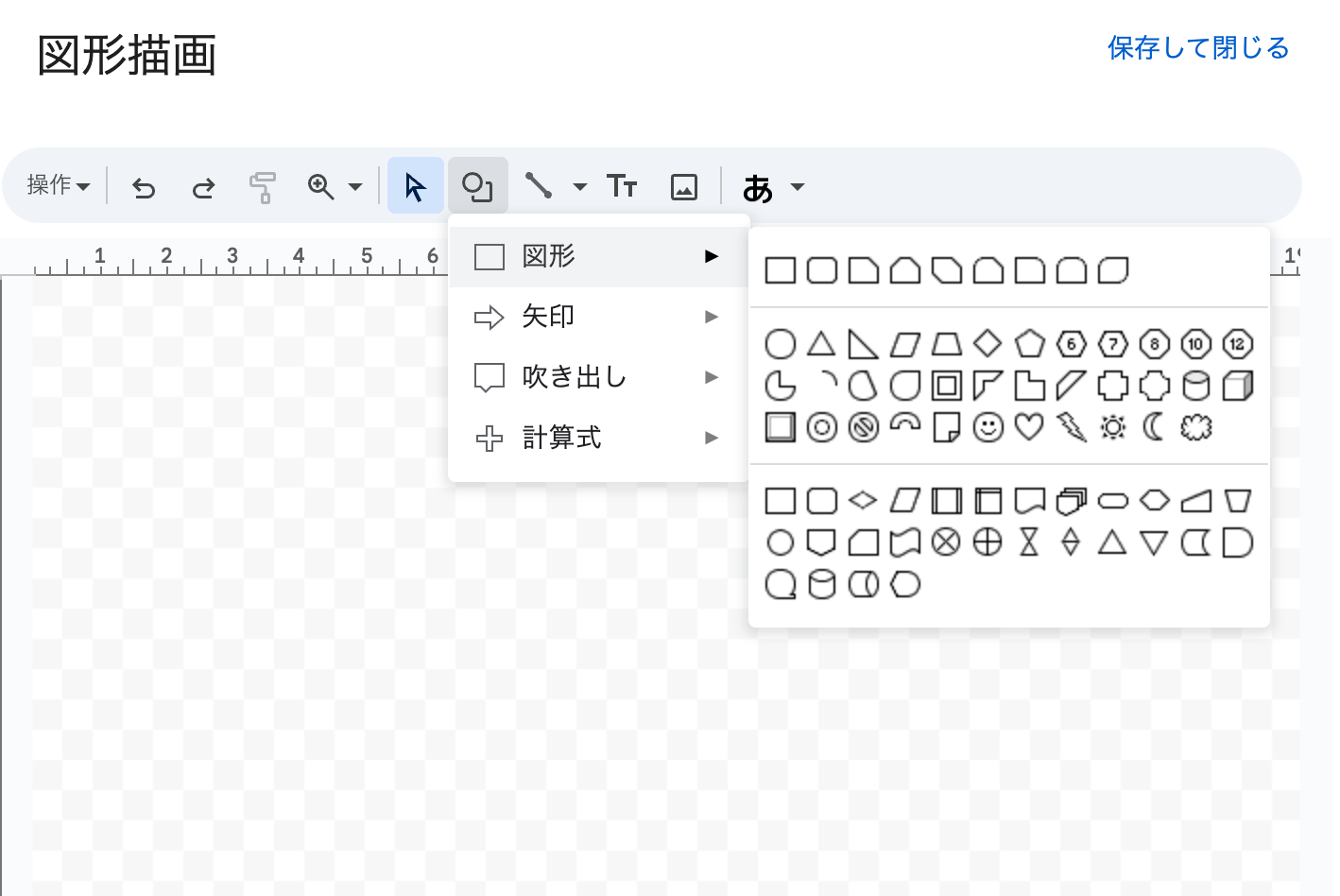Viewport: 1340px width, 896px height.
Task: Insert a text box with the Tt tool
Action: (621, 185)
